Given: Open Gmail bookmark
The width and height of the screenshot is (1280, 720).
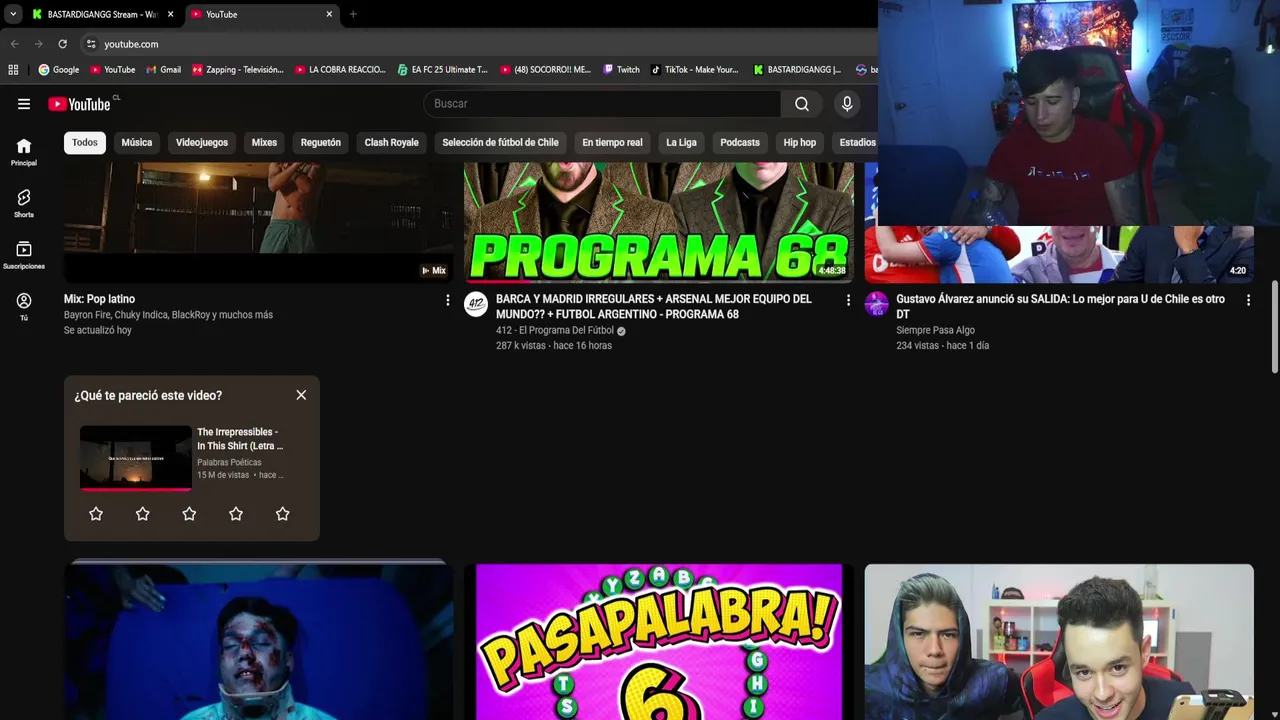Looking at the screenshot, I should (x=164, y=70).
